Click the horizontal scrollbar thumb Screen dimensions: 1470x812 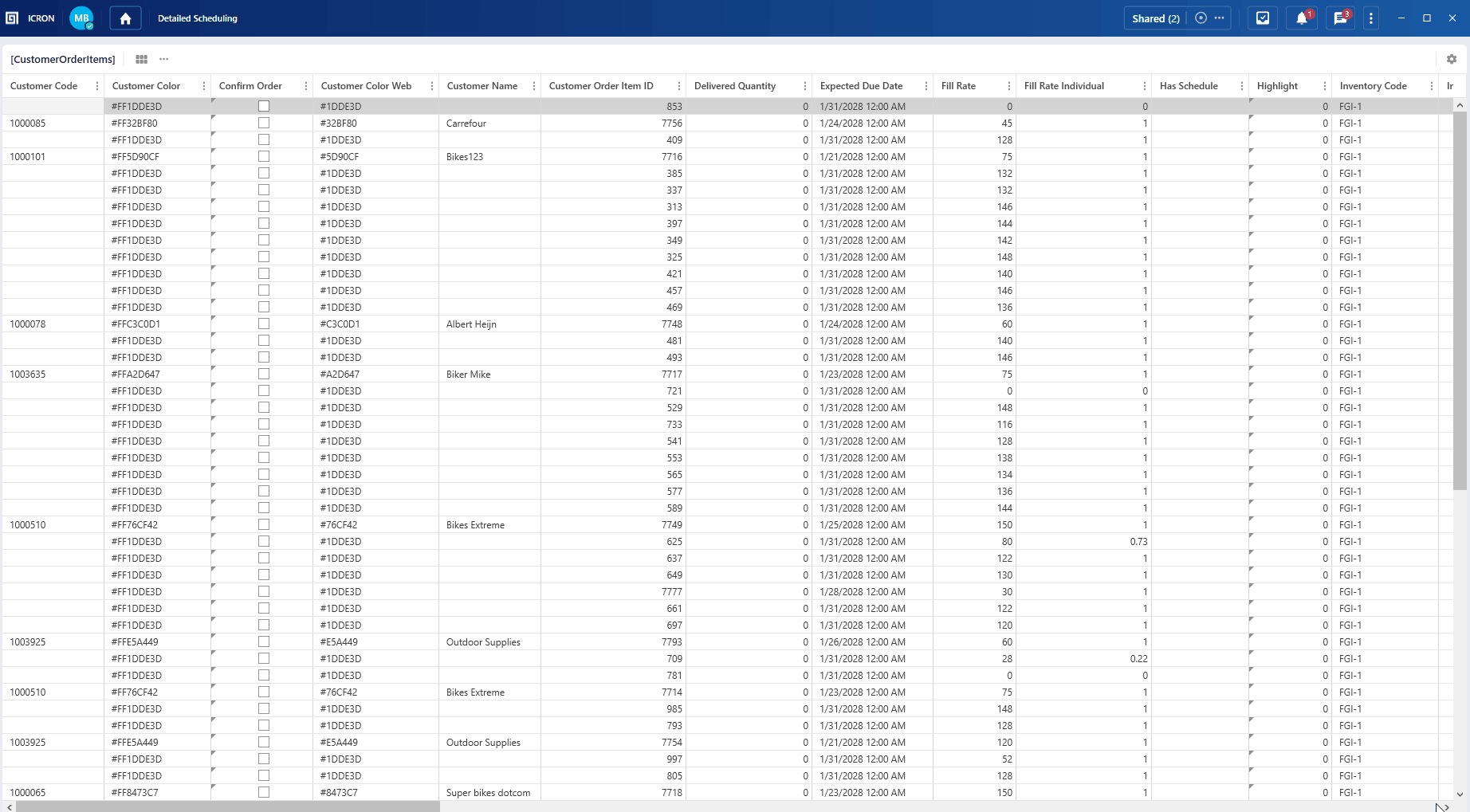228,807
